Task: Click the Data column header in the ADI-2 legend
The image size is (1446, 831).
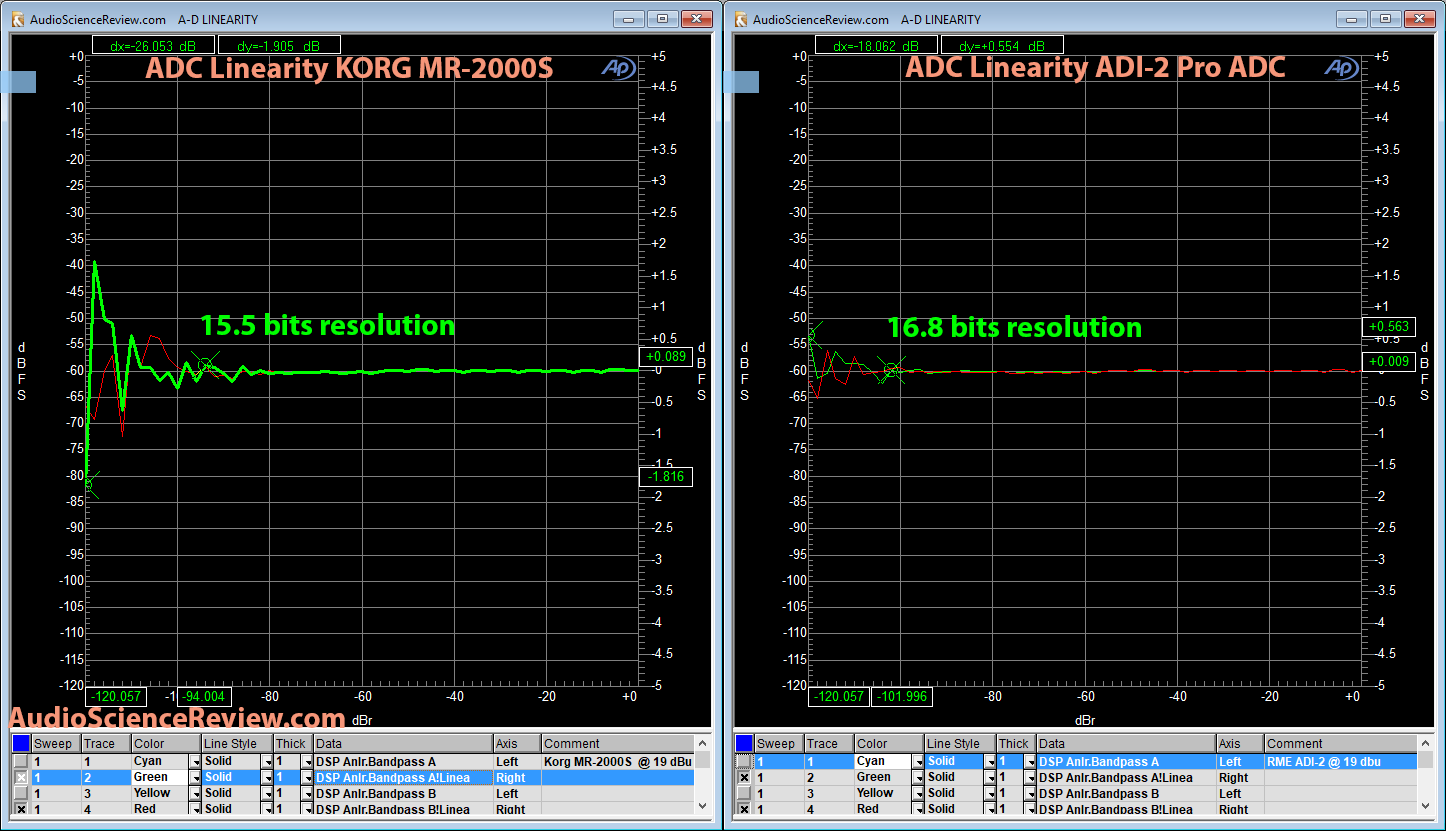Action: coord(1126,744)
